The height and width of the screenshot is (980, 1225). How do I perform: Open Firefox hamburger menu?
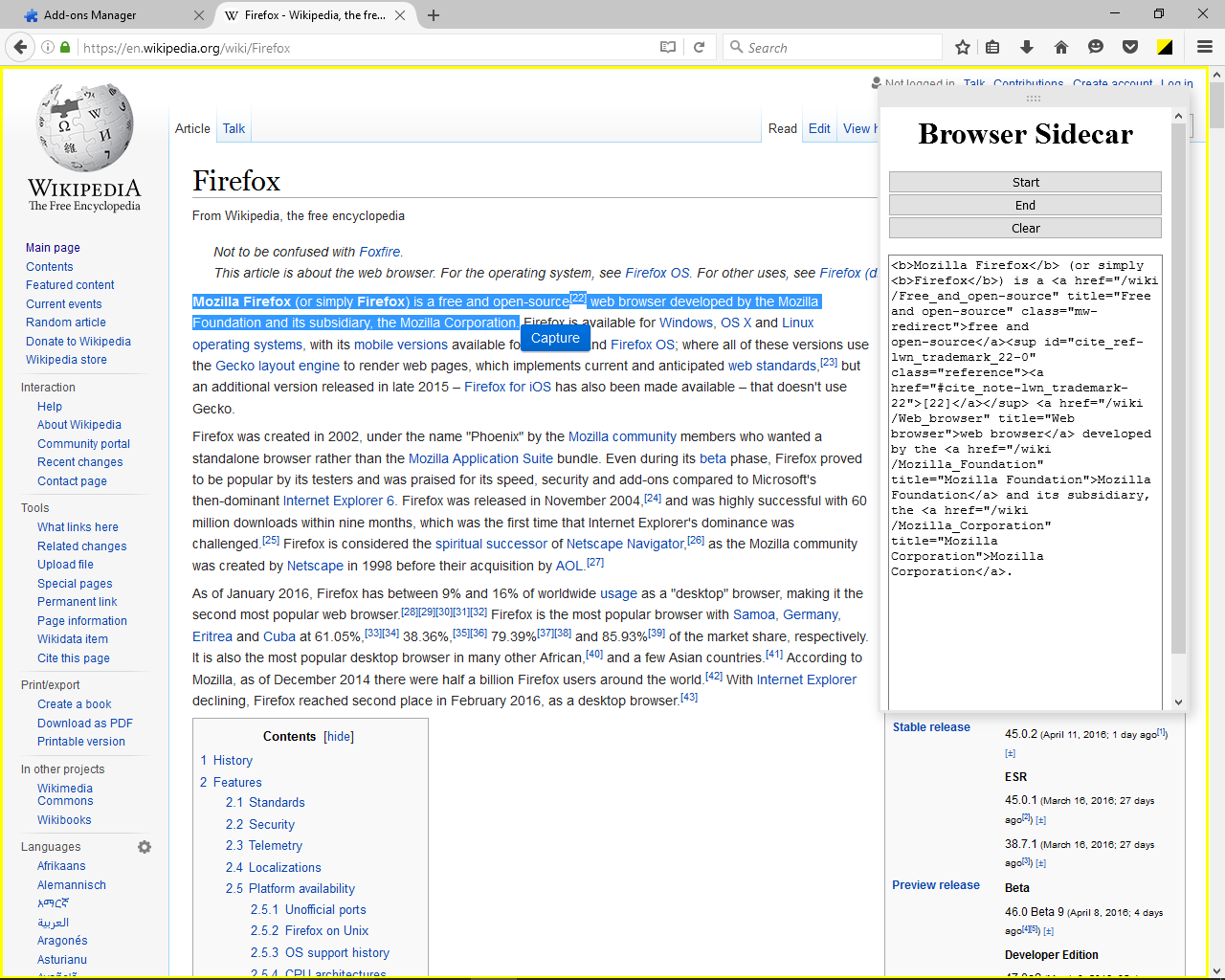[x=1205, y=47]
